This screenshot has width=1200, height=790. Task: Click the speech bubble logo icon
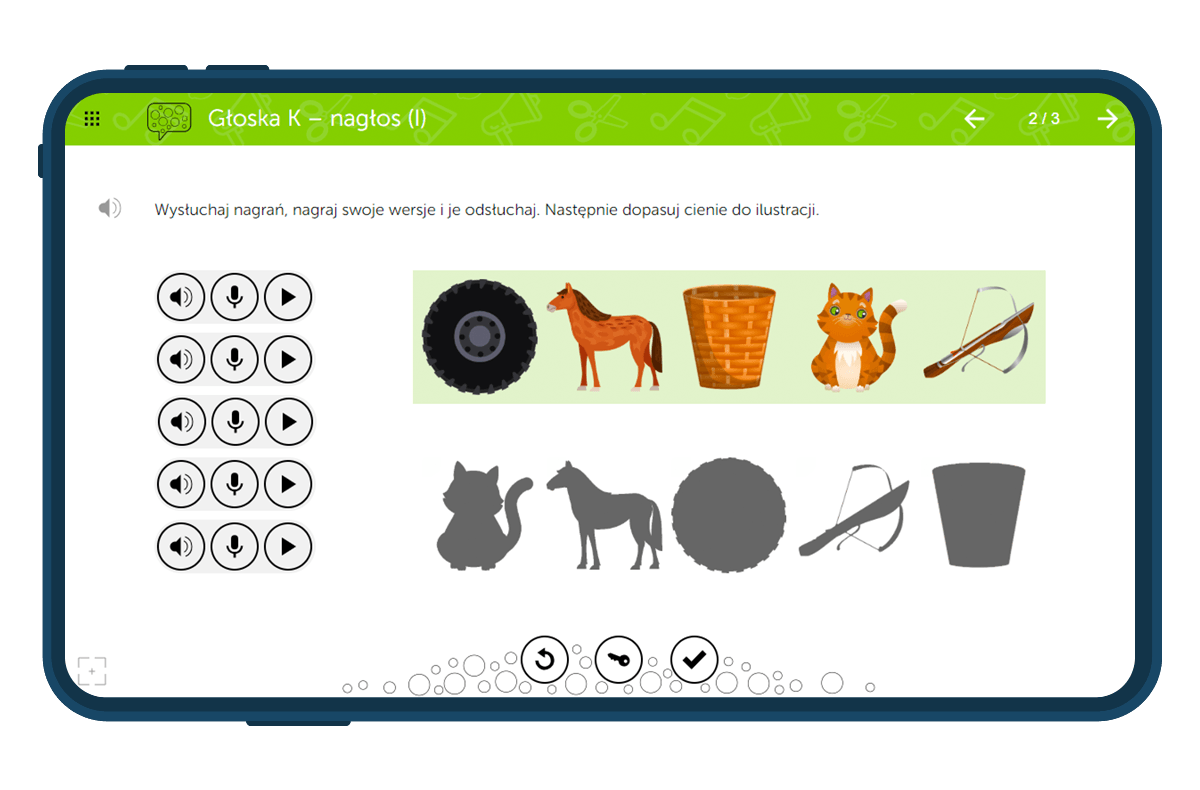(168, 120)
